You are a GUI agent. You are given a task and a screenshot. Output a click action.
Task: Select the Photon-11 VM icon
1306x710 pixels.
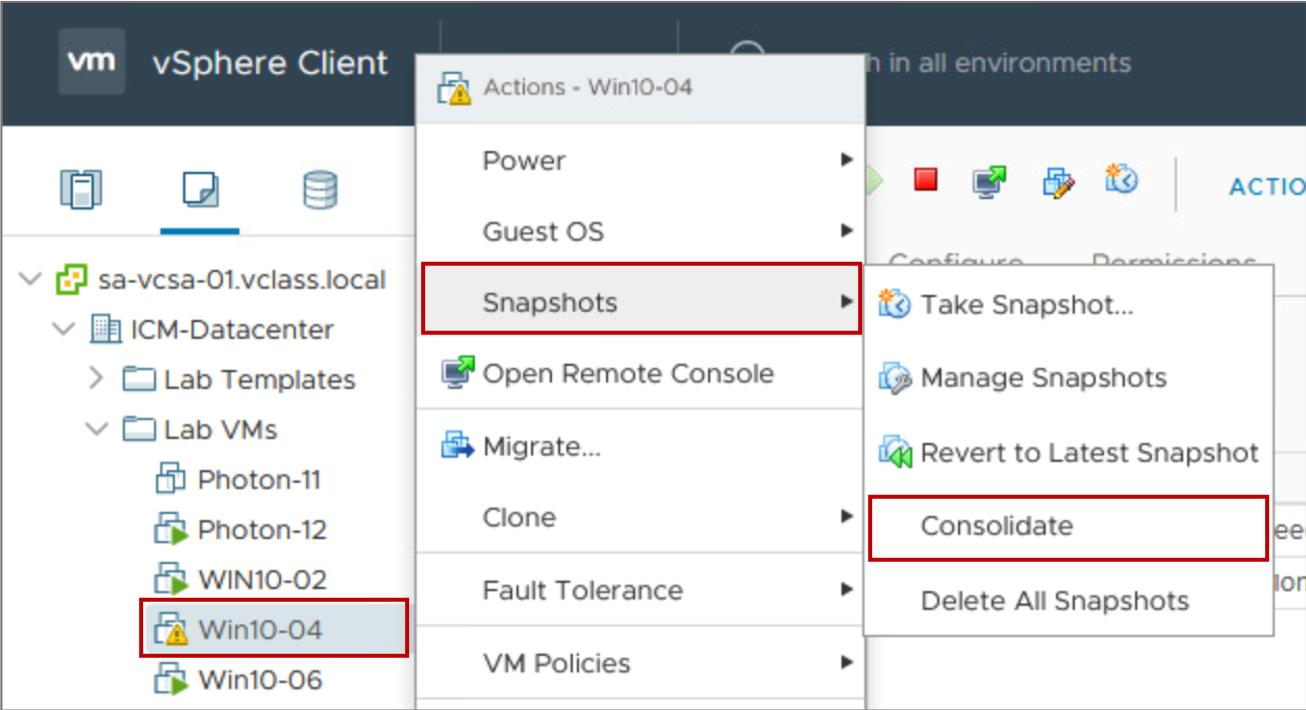[x=171, y=479]
